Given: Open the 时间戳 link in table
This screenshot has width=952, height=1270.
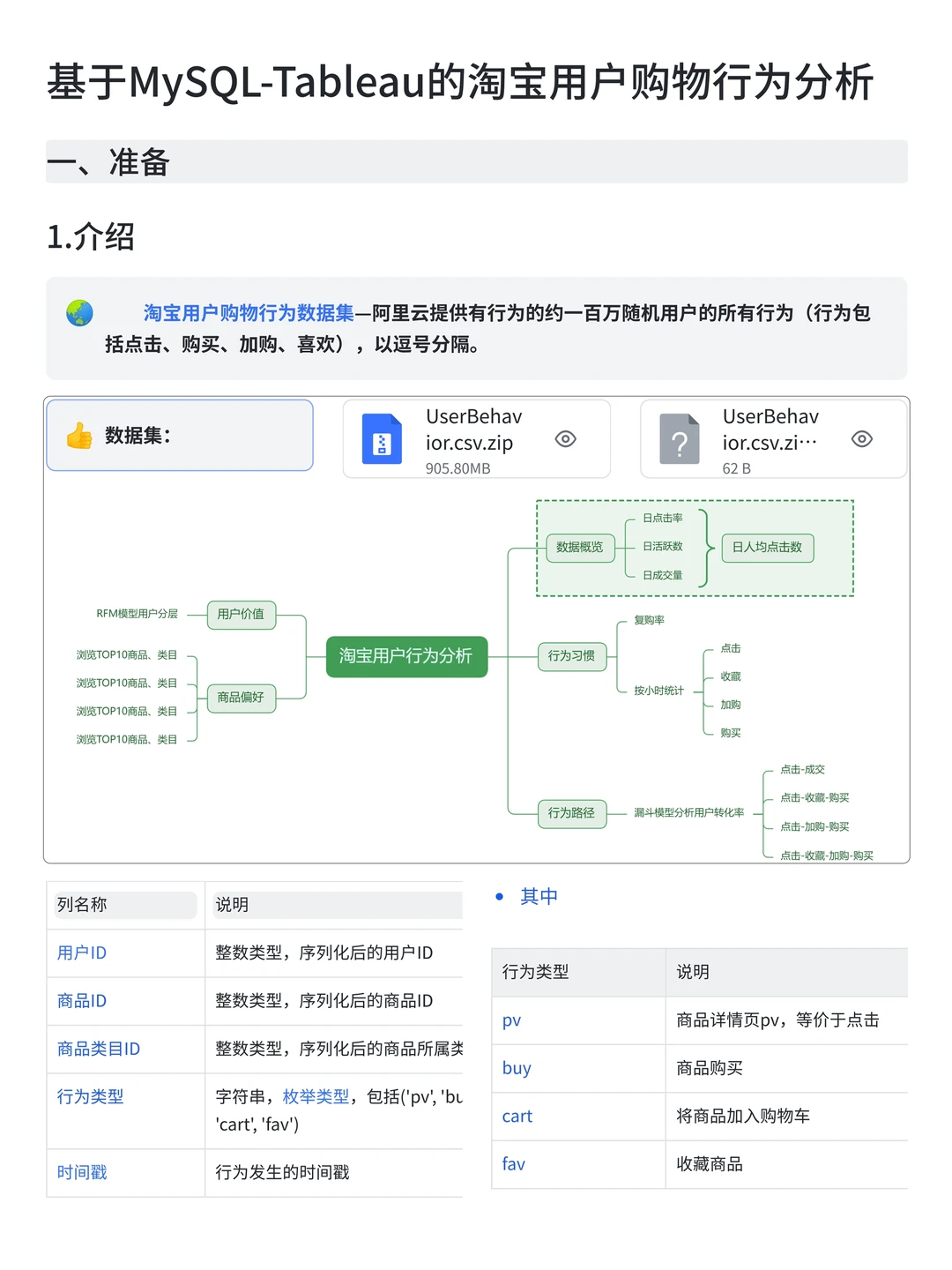Looking at the screenshot, I should (82, 1173).
